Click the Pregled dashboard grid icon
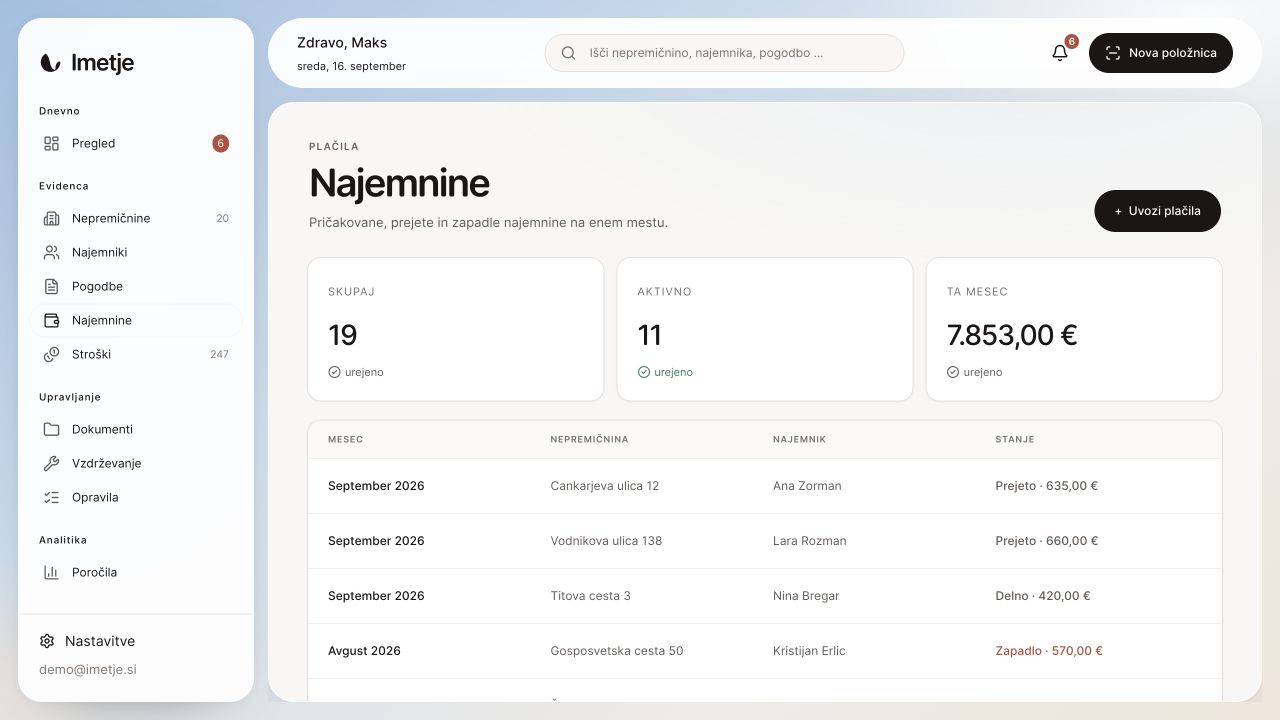Screen dimensions: 1280x720 52,143
